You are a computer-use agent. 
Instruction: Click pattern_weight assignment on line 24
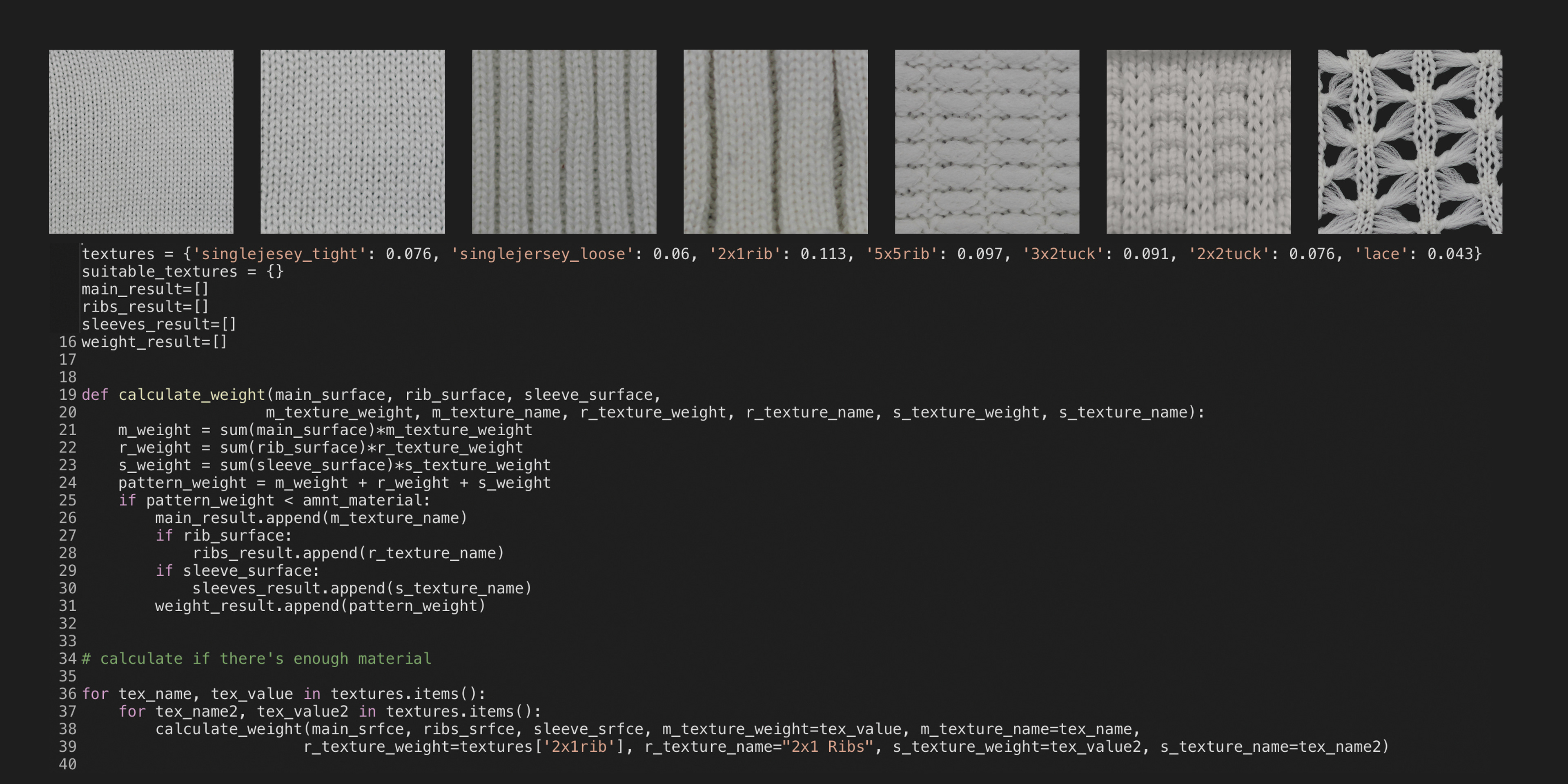click(334, 483)
